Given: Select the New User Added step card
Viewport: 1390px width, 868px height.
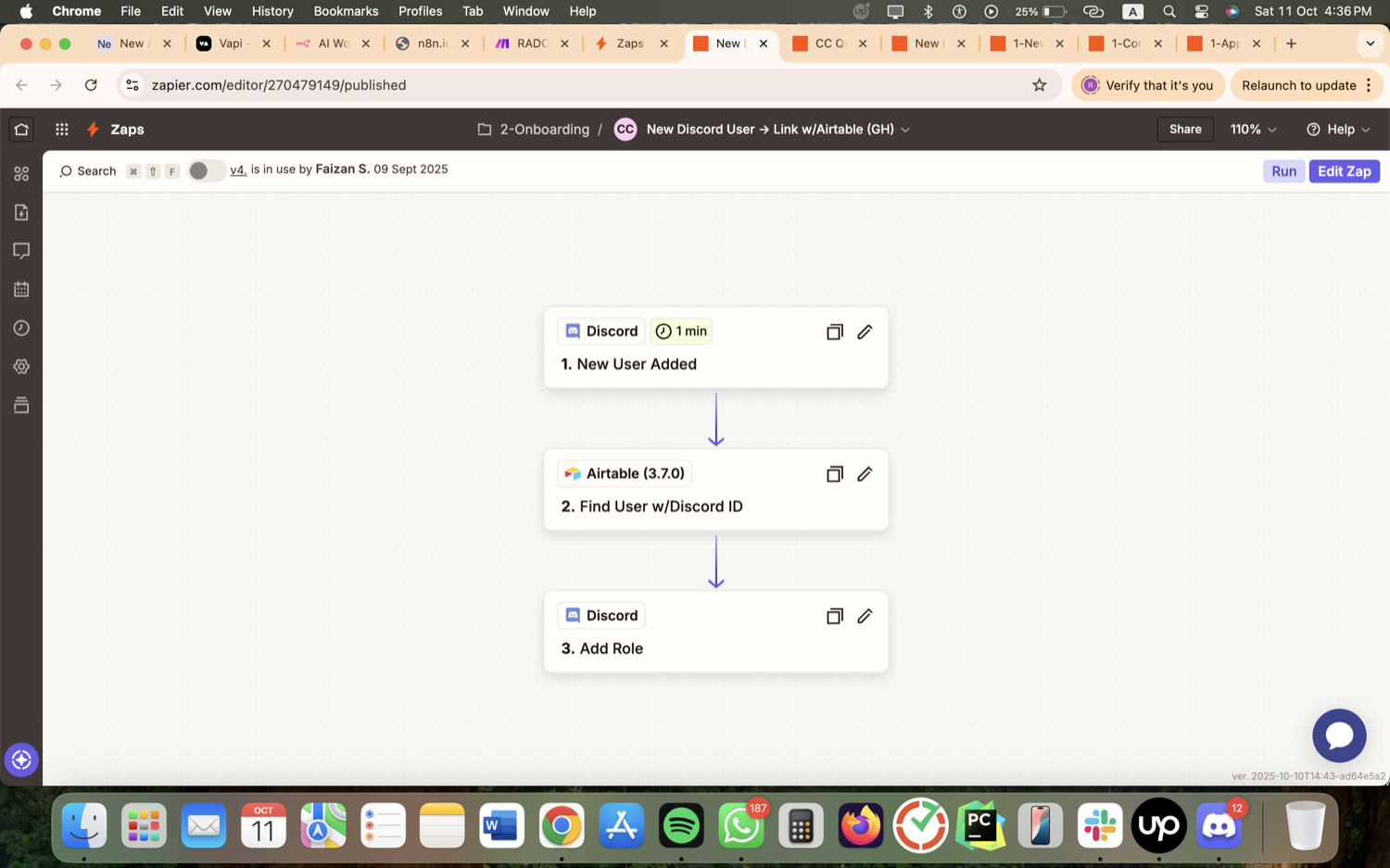Looking at the screenshot, I should click(x=715, y=347).
